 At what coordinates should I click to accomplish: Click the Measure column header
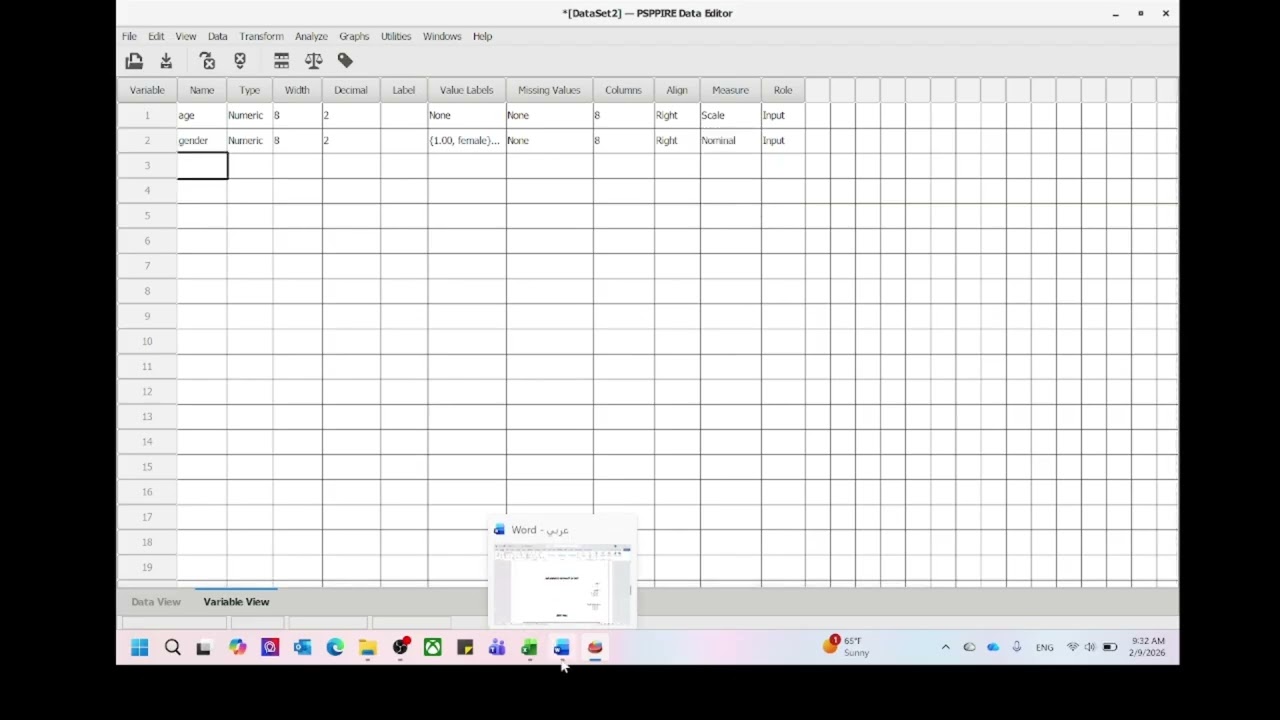pyautogui.click(x=730, y=90)
